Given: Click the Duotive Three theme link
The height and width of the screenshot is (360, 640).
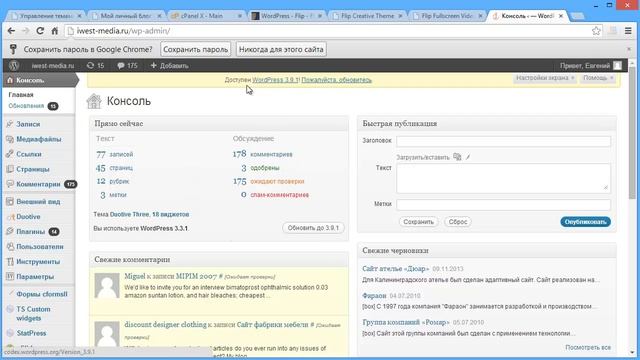Looking at the screenshot, I should (x=129, y=214).
